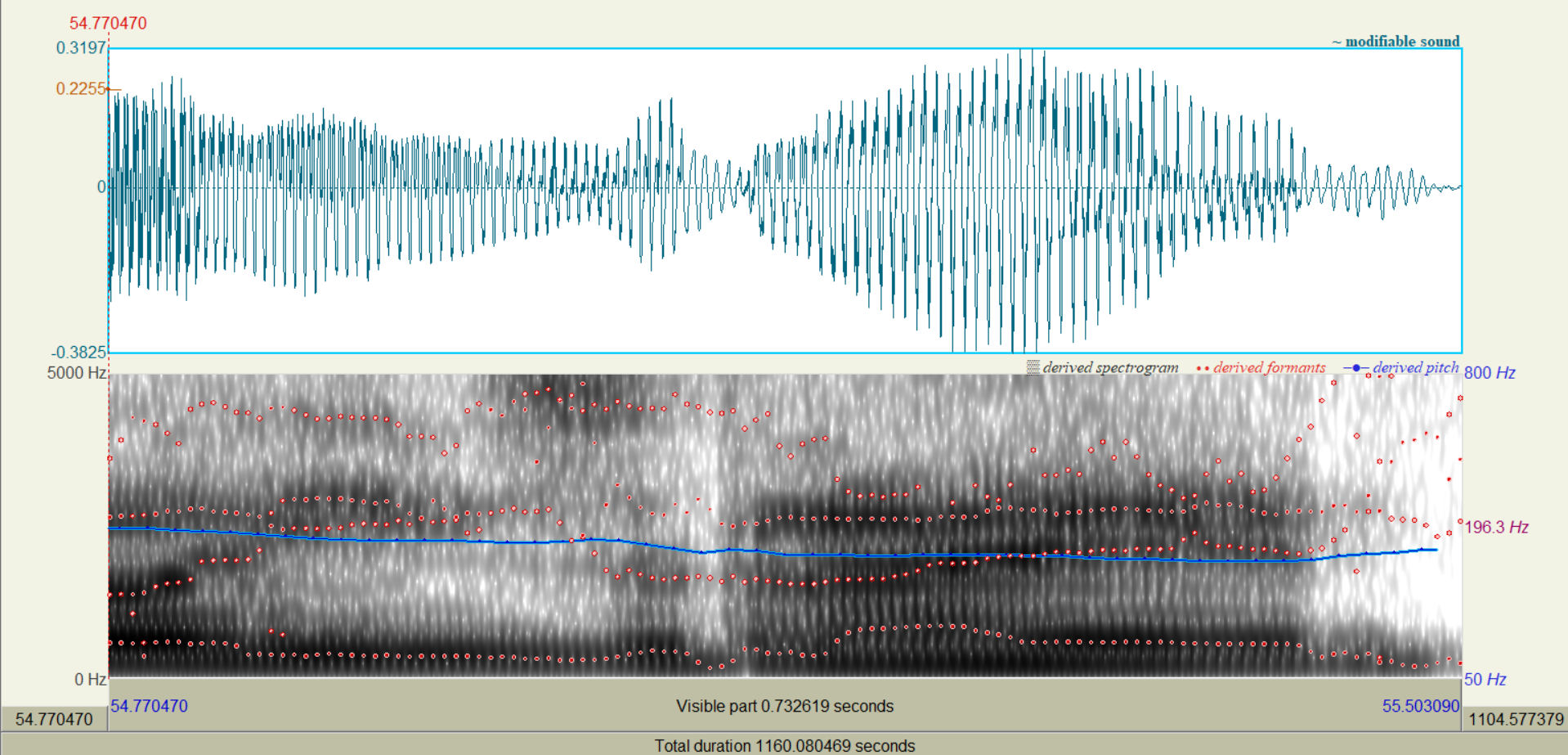Click the "derived formants" legend text

[x=1269, y=368]
